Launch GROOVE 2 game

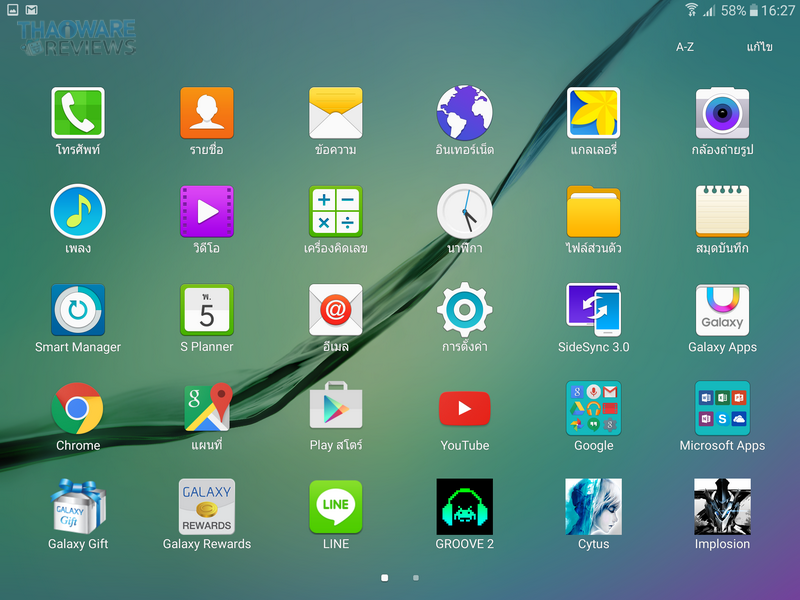click(x=464, y=506)
